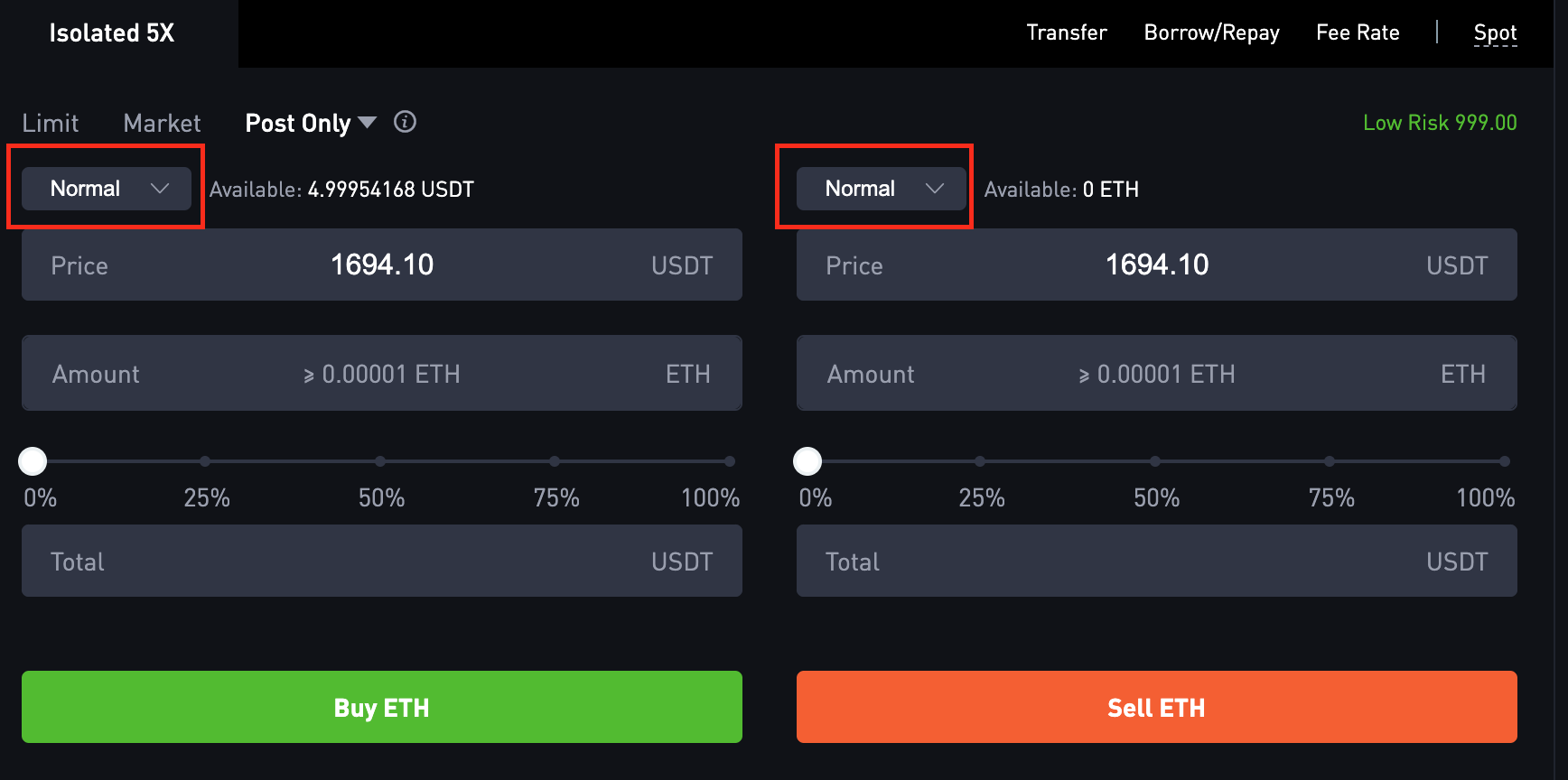Select the Isolated 5X tab
Screen dimensions: 1568x780
tap(112, 33)
